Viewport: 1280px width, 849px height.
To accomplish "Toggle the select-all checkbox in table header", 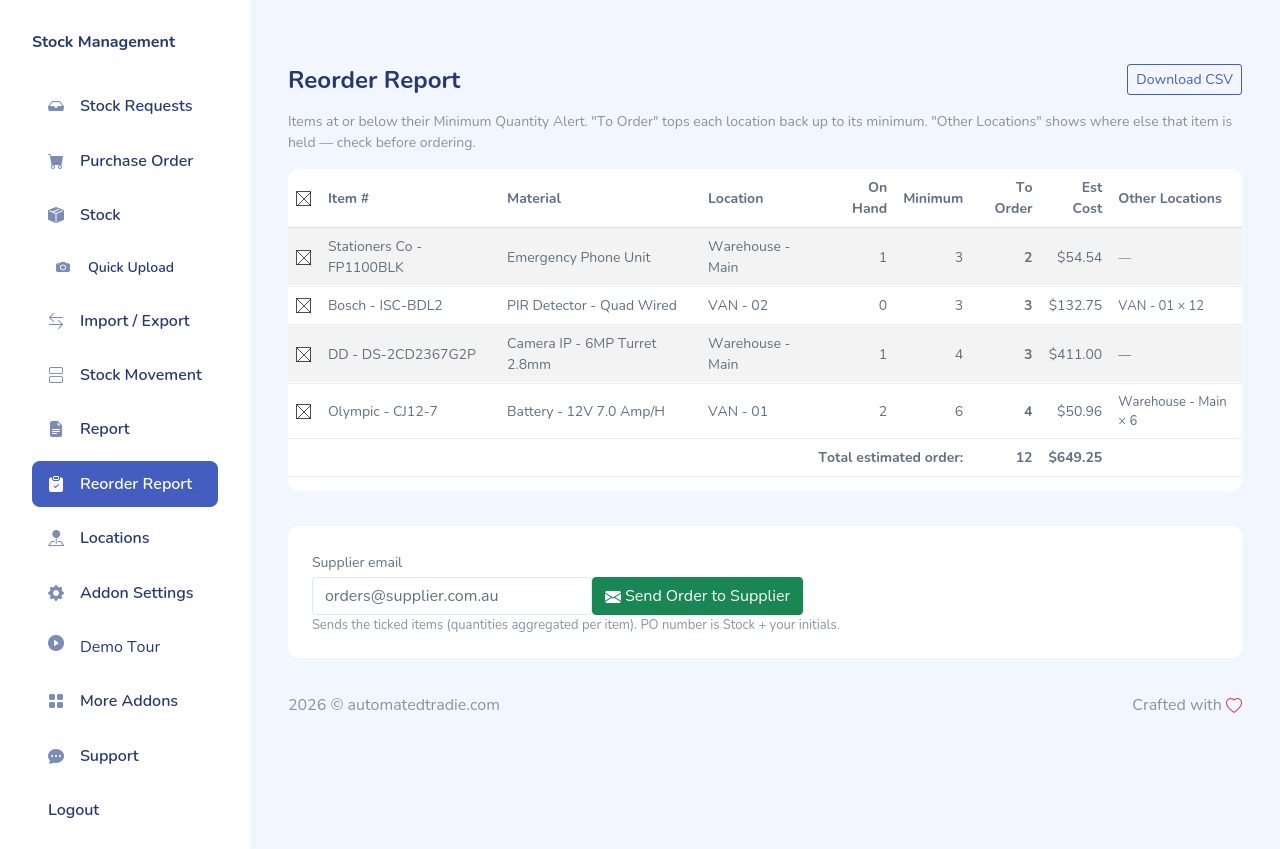I will coord(304,199).
